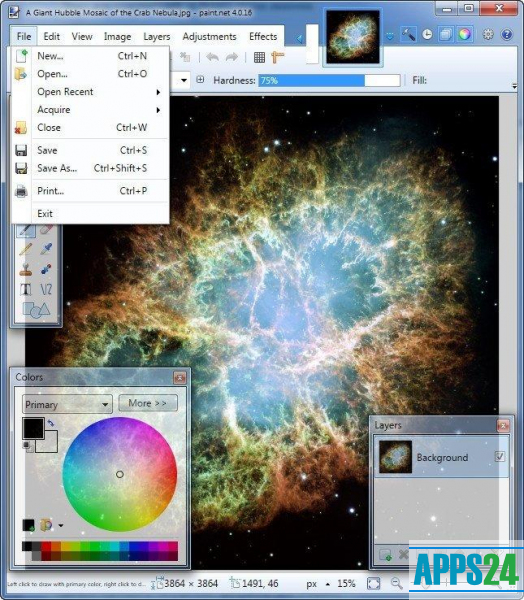Choose Open... from File menu

coord(91,74)
